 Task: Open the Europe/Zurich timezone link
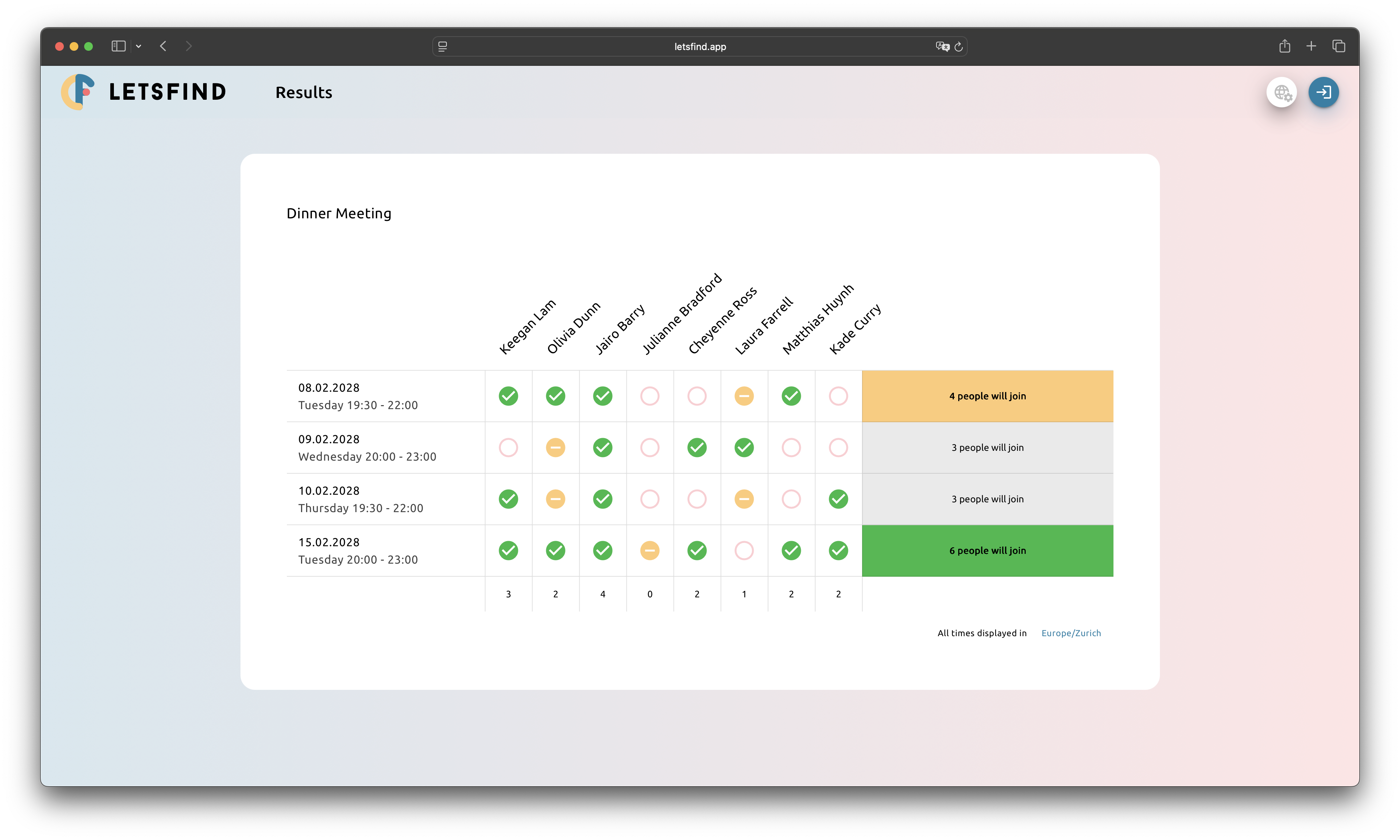[x=1071, y=633]
